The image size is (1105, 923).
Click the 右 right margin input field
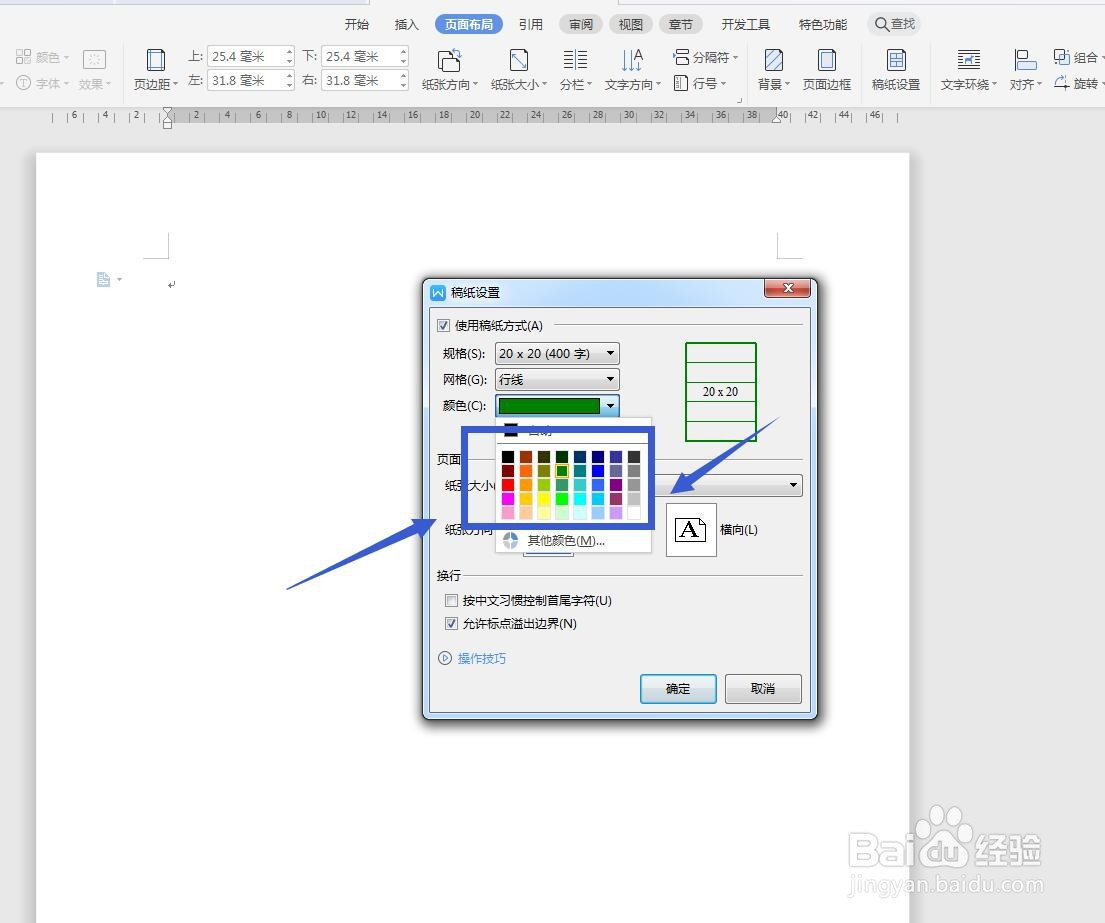tap(360, 80)
